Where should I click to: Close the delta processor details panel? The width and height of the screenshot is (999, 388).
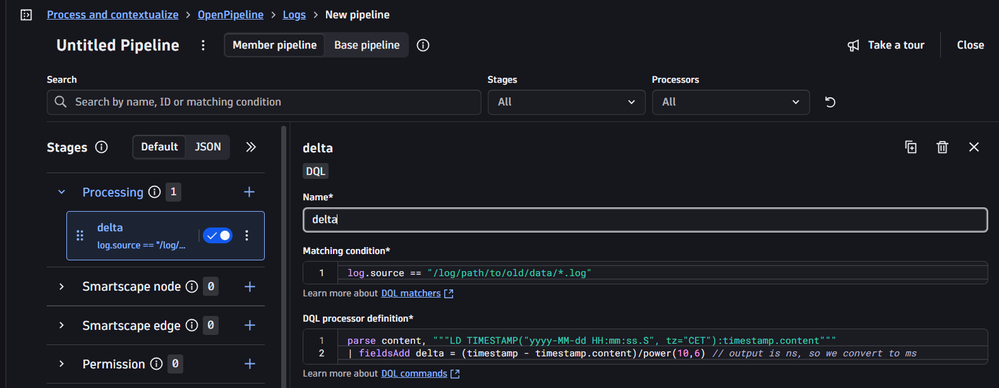click(x=974, y=147)
